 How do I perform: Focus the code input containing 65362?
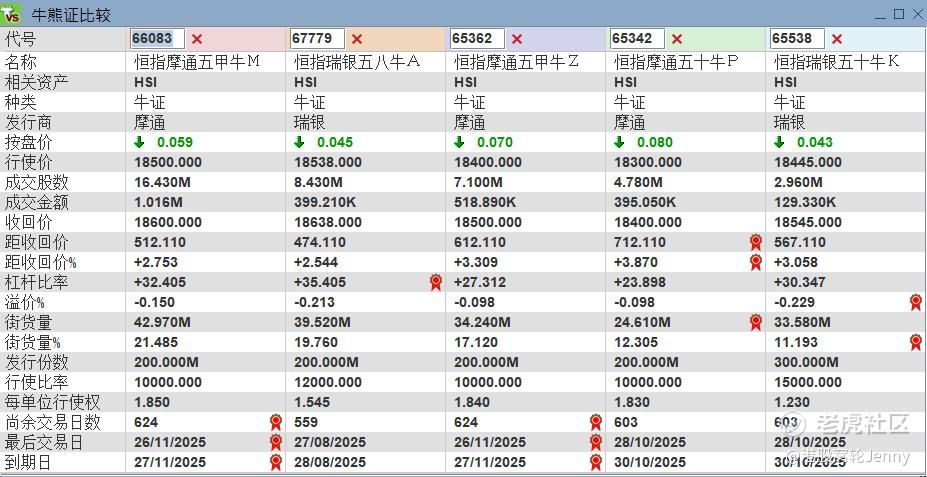478,39
